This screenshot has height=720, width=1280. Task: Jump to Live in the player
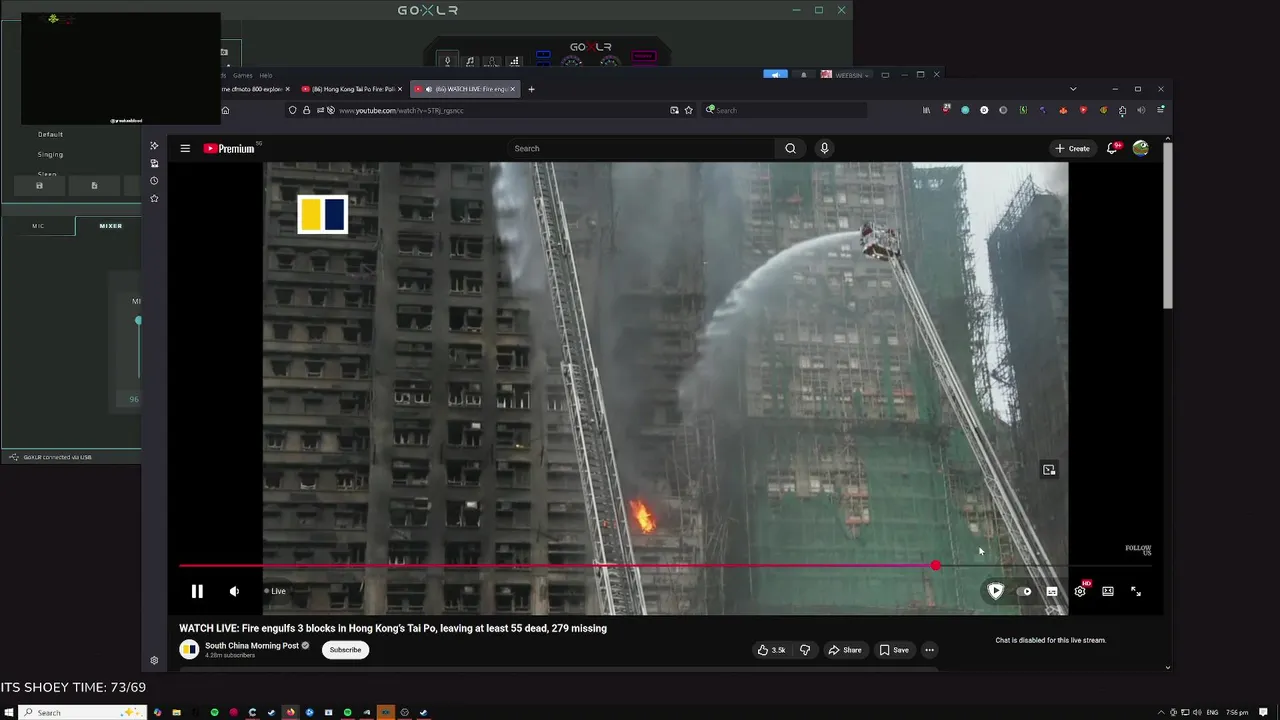(x=275, y=591)
